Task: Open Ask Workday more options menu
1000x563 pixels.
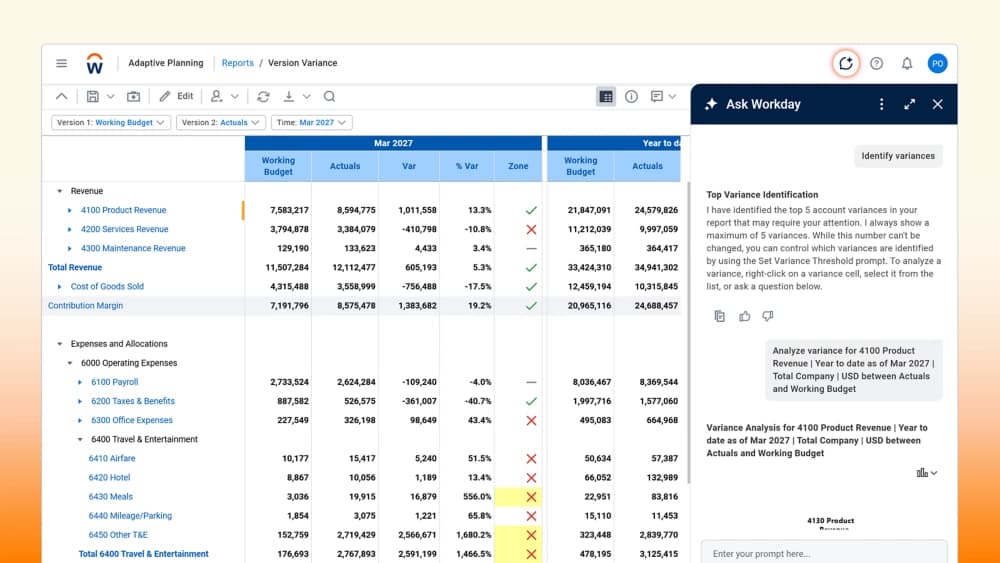Action: (881, 104)
